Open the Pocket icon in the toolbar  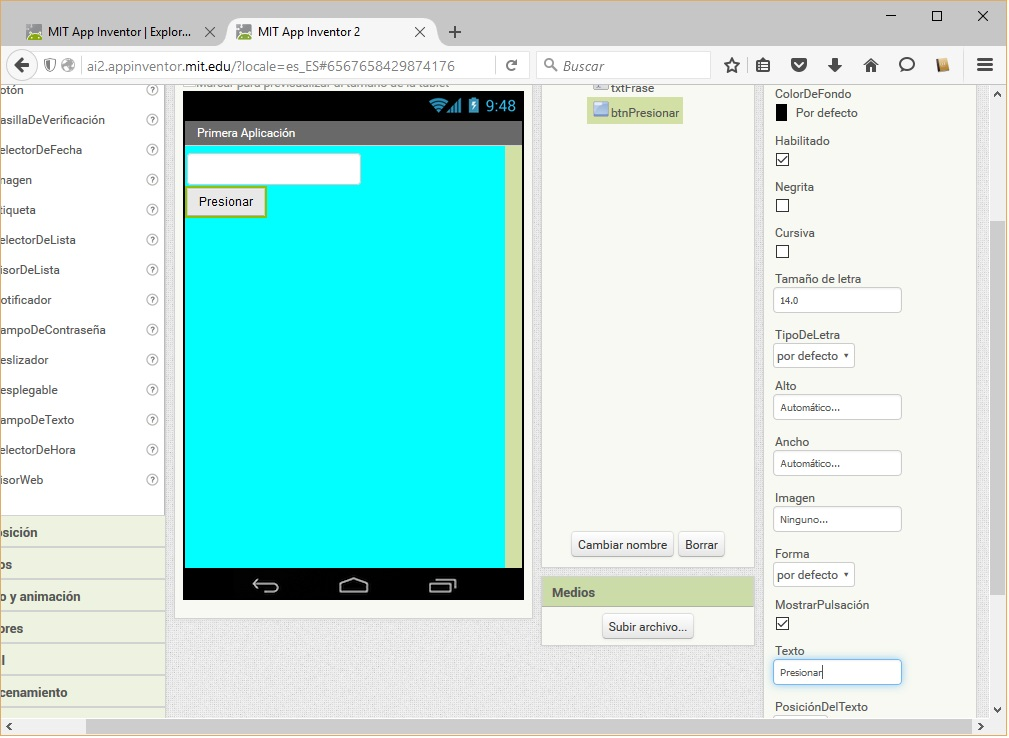(x=799, y=65)
